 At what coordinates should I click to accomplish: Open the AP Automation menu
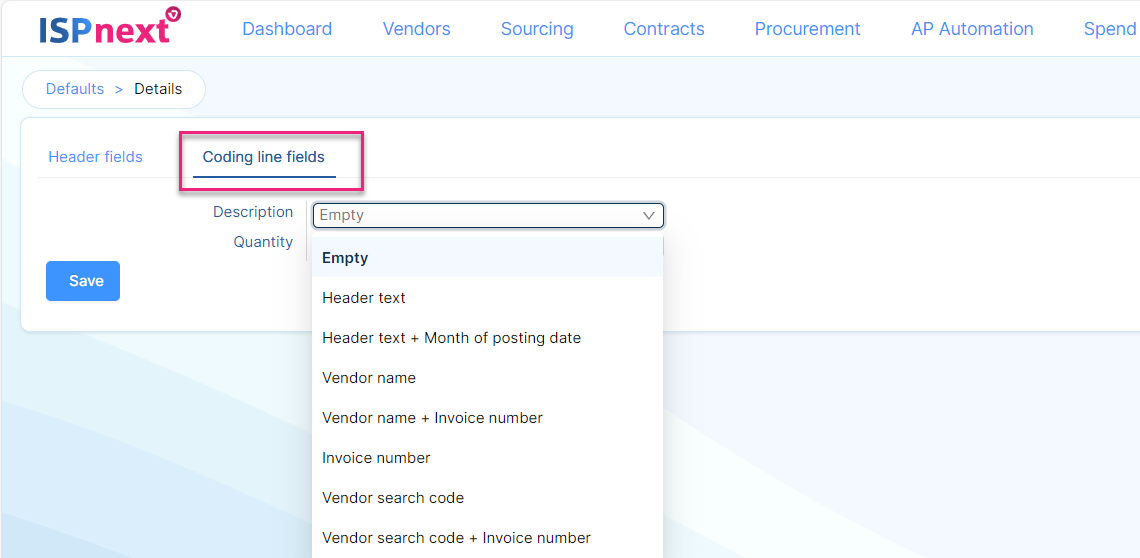(972, 29)
